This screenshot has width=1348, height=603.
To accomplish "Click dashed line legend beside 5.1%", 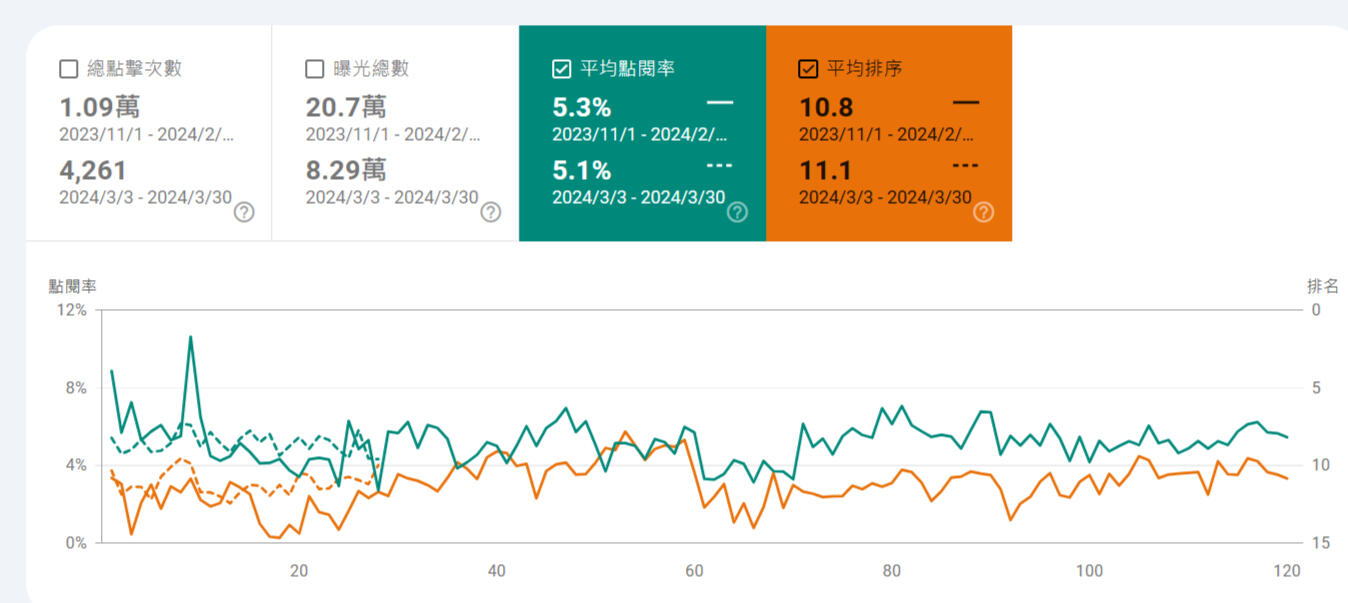I will 719,165.
